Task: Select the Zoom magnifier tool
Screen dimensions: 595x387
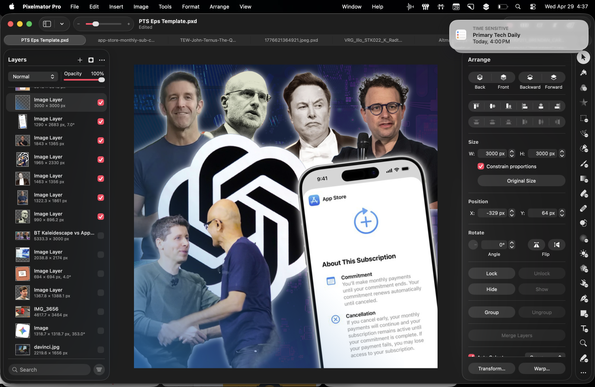Action: (x=583, y=343)
